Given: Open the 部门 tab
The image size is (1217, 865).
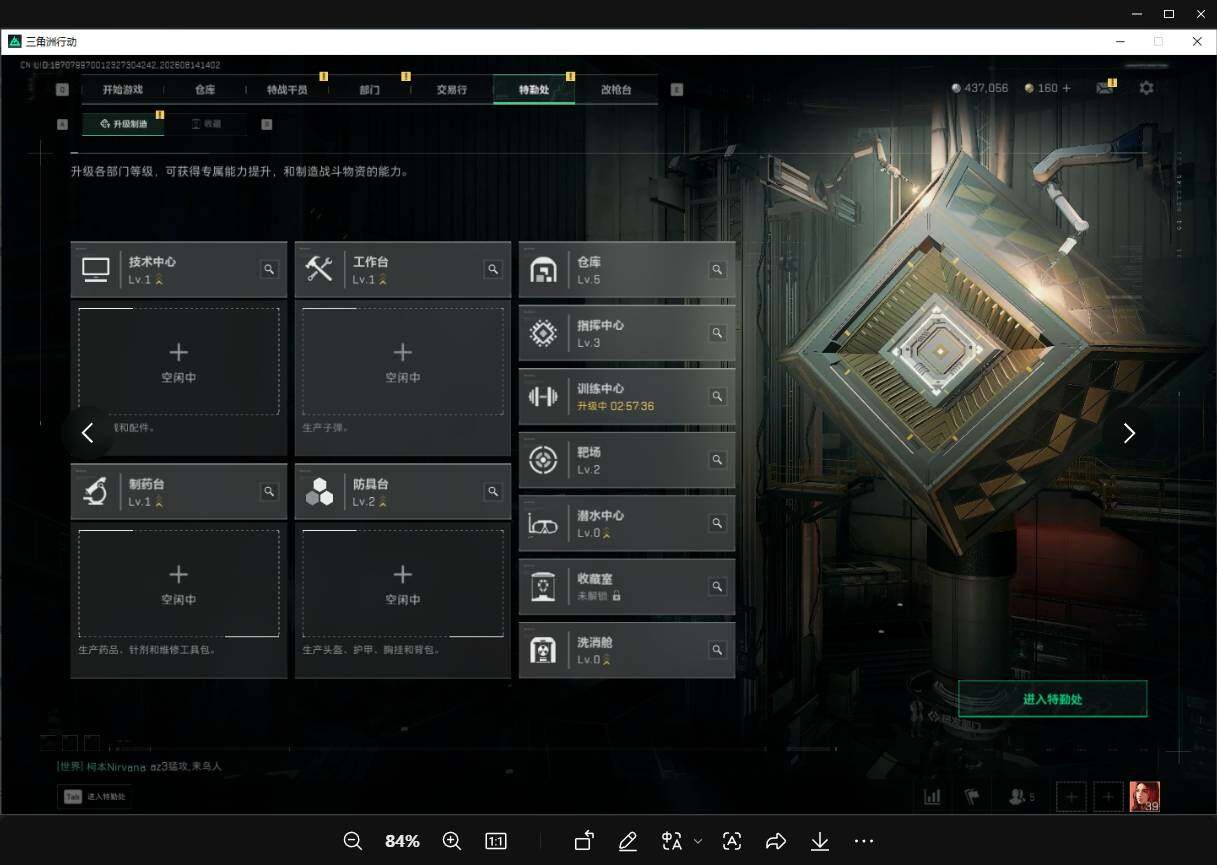Looking at the screenshot, I should point(369,89).
